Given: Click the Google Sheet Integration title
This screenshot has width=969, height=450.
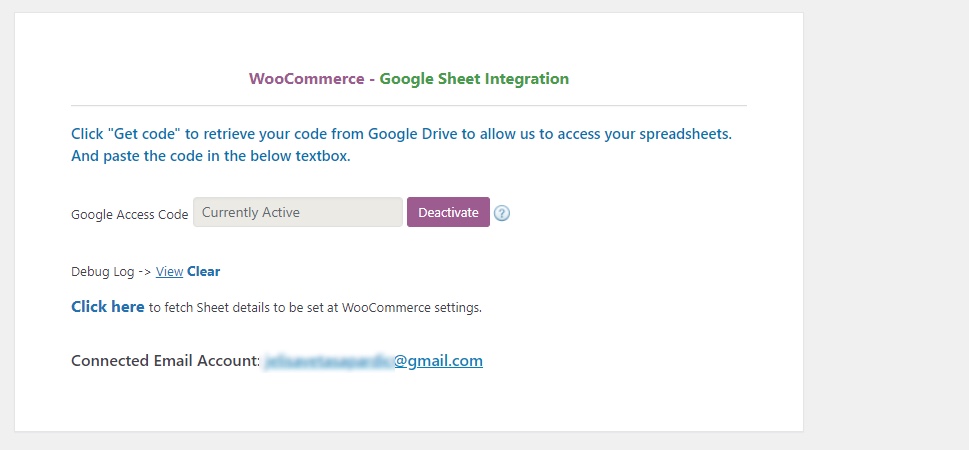Looking at the screenshot, I should (x=474, y=79).
